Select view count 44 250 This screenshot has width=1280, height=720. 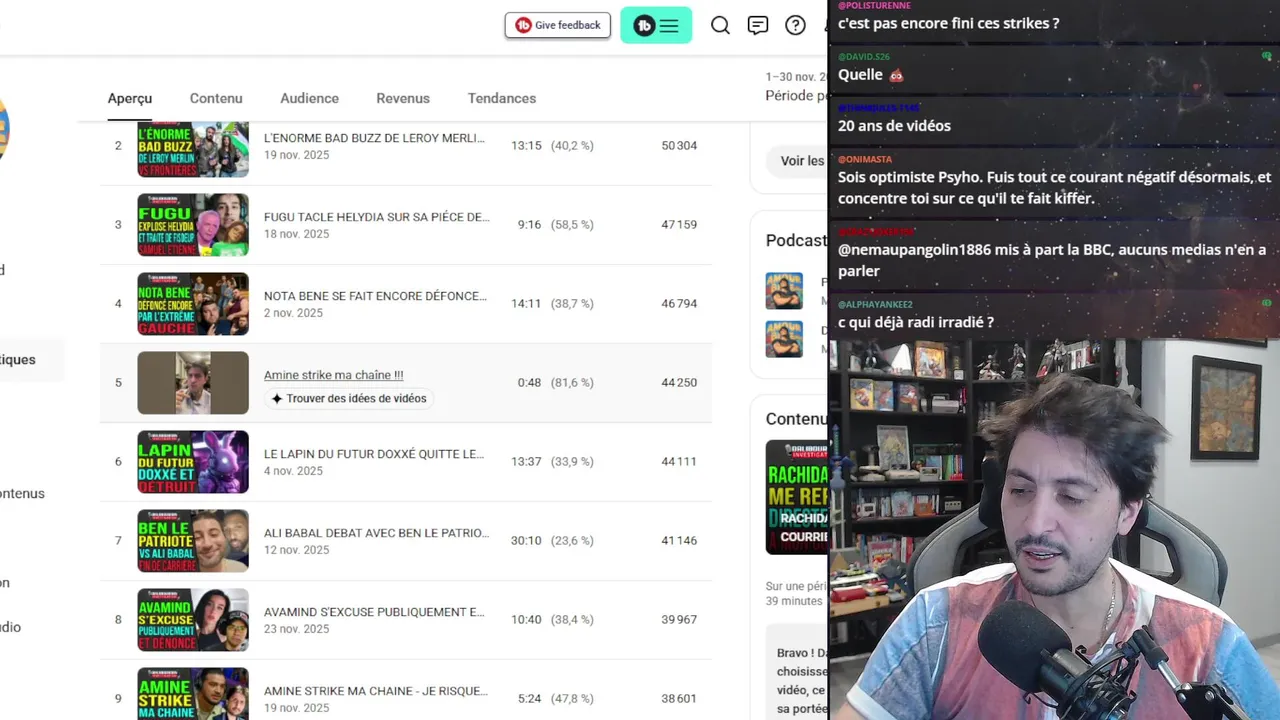pos(679,383)
